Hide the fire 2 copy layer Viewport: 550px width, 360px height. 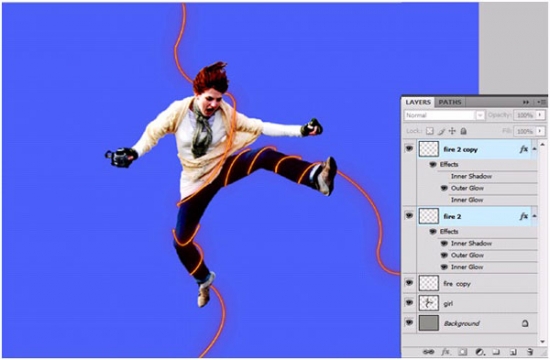coord(409,149)
